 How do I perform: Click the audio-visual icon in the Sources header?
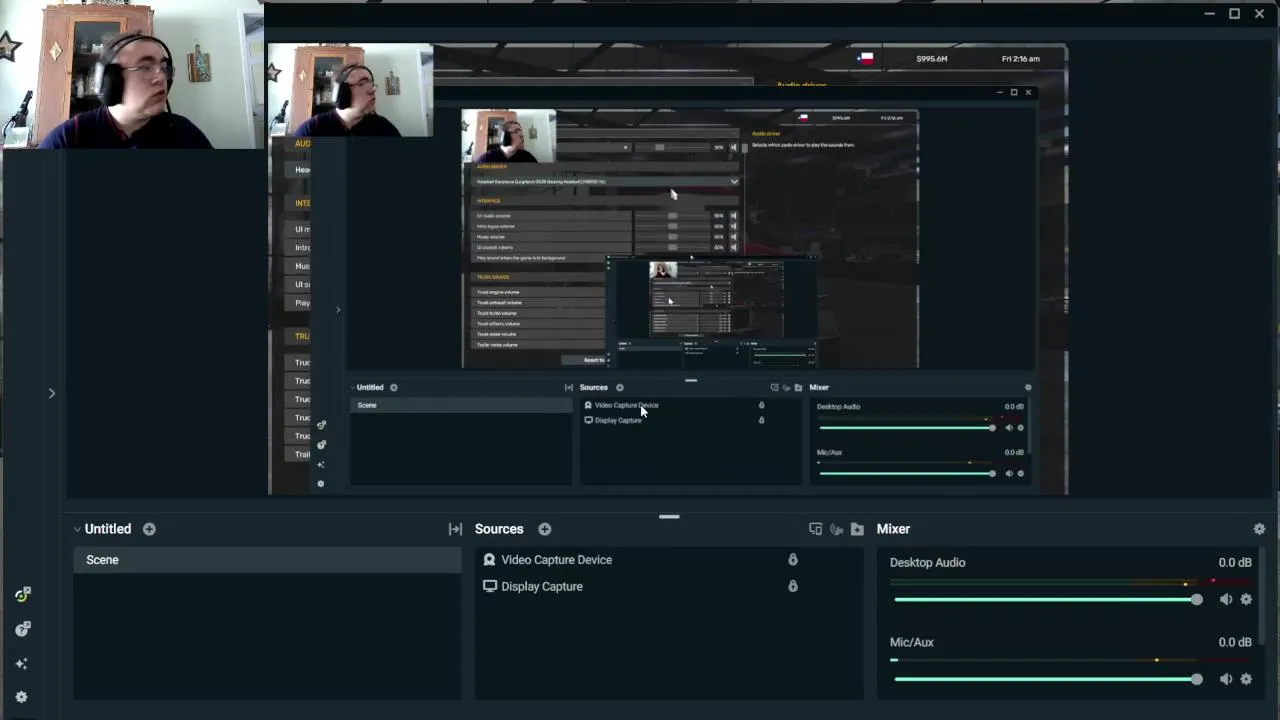pyautogui.click(x=836, y=529)
